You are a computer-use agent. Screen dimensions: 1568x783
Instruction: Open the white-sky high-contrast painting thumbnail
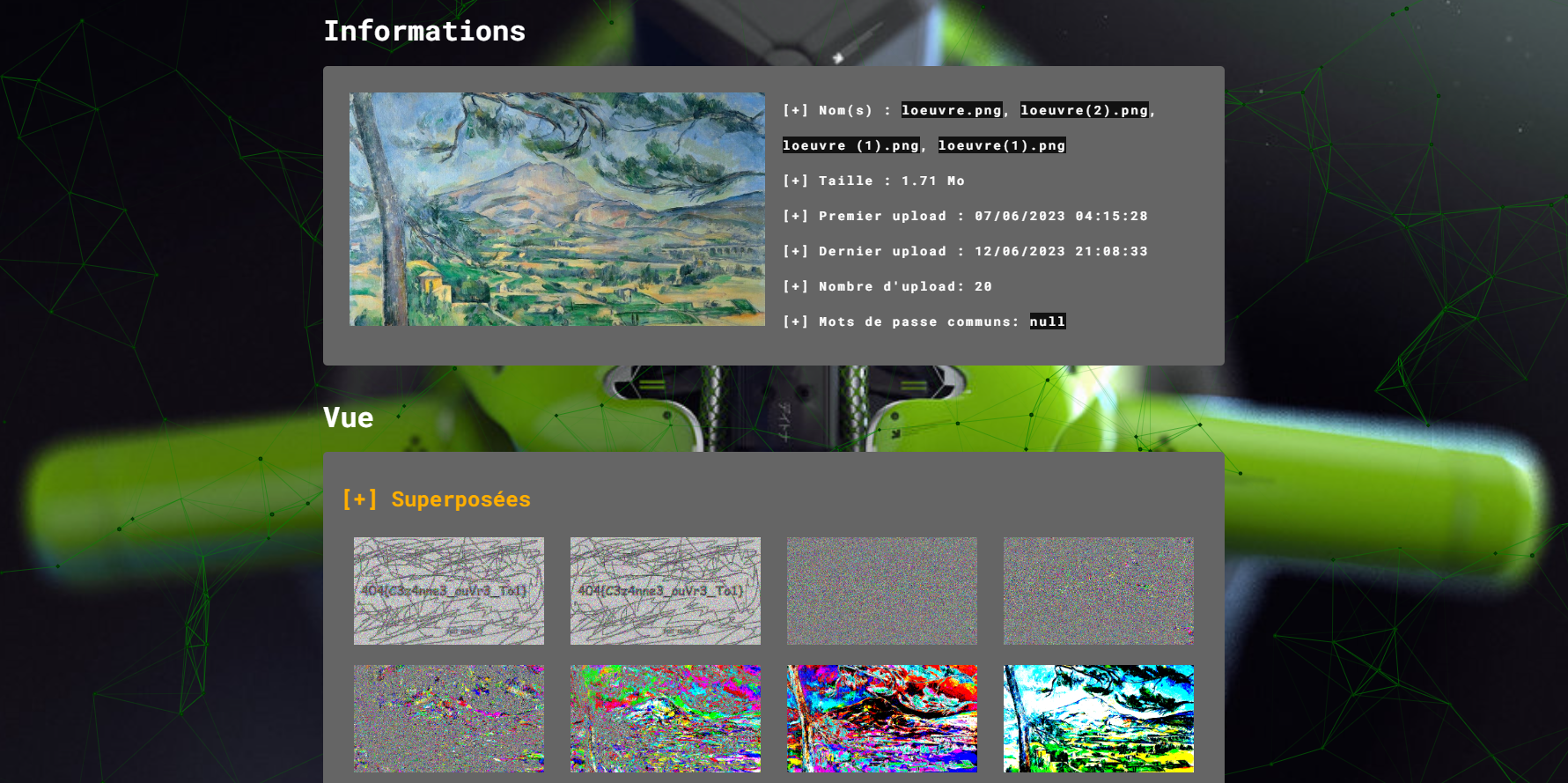pos(1099,719)
